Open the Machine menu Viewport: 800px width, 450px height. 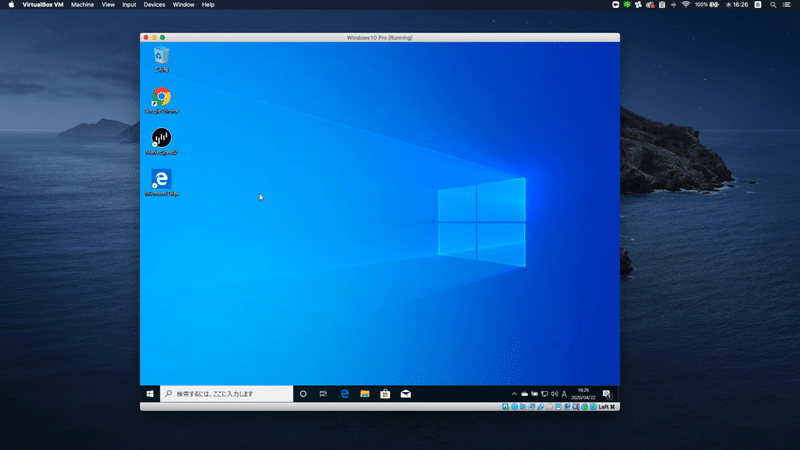click(82, 5)
